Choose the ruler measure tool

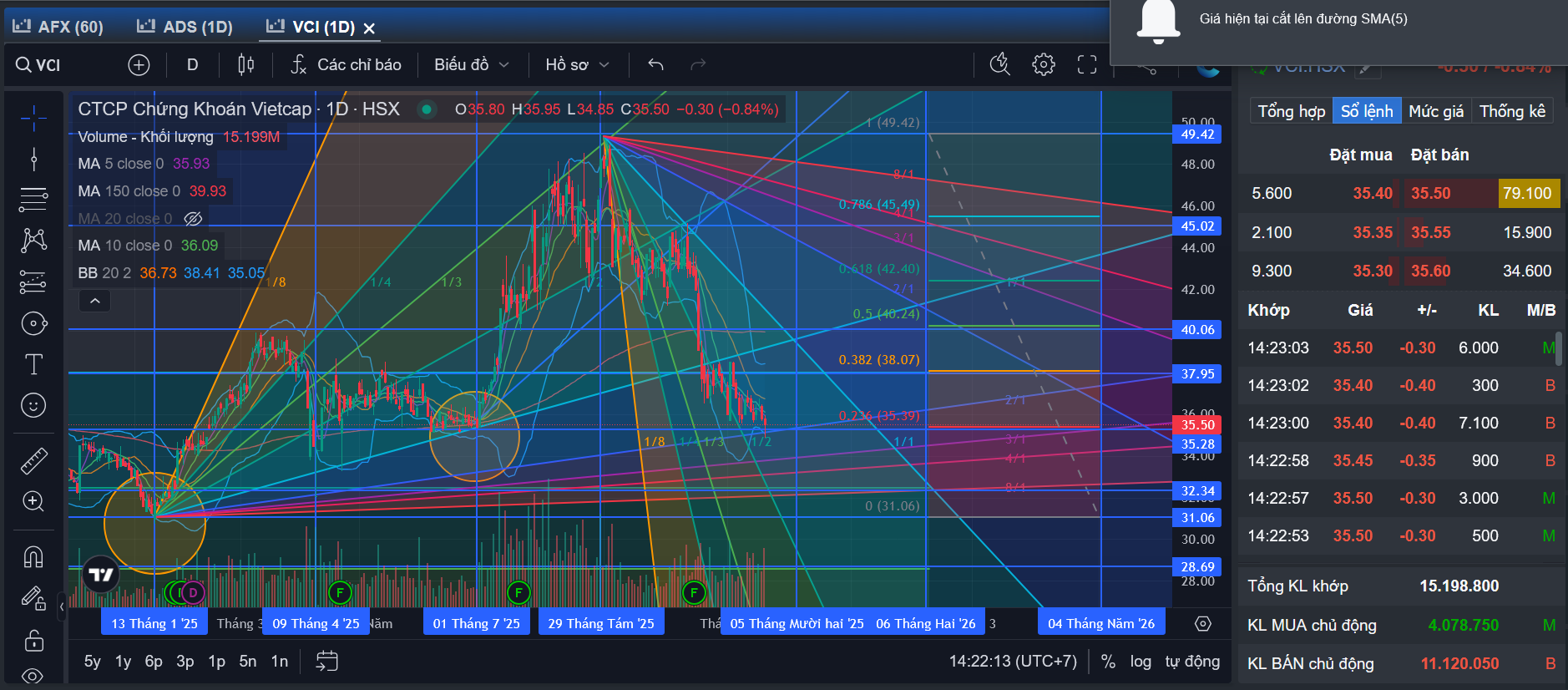point(33,460)
